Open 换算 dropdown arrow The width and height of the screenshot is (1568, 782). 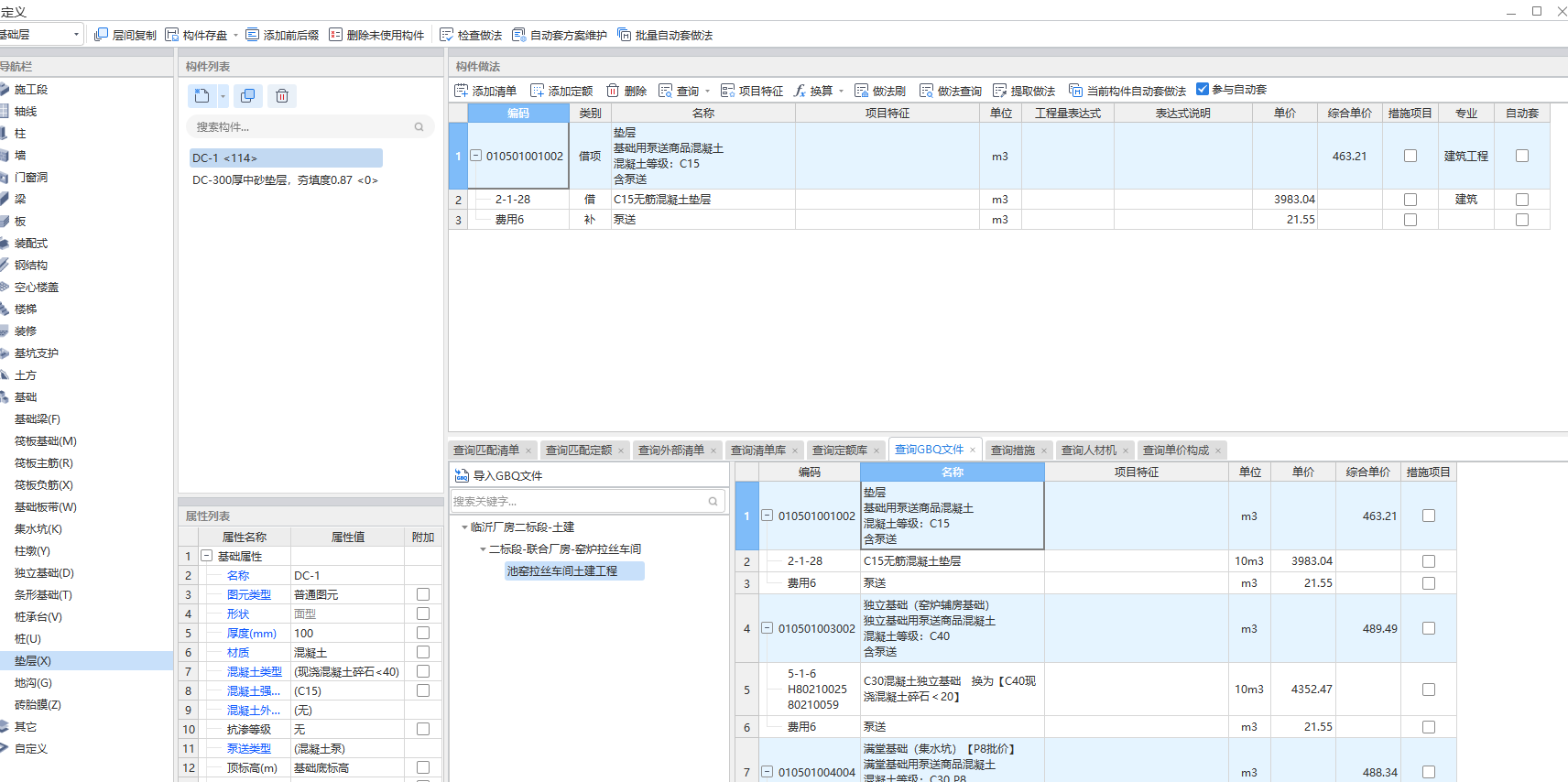coord(841,91)
